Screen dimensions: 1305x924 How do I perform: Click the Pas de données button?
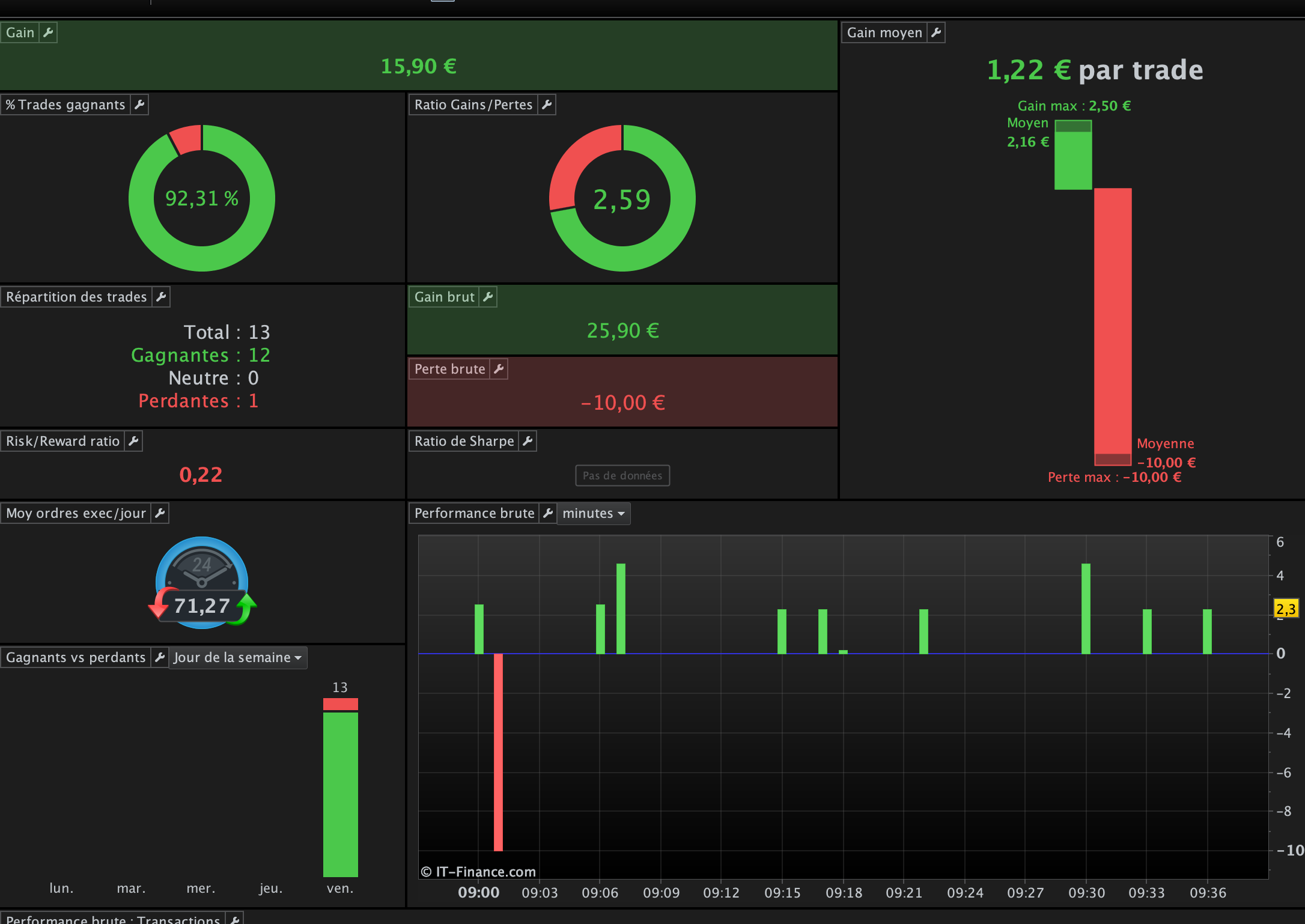622,476
